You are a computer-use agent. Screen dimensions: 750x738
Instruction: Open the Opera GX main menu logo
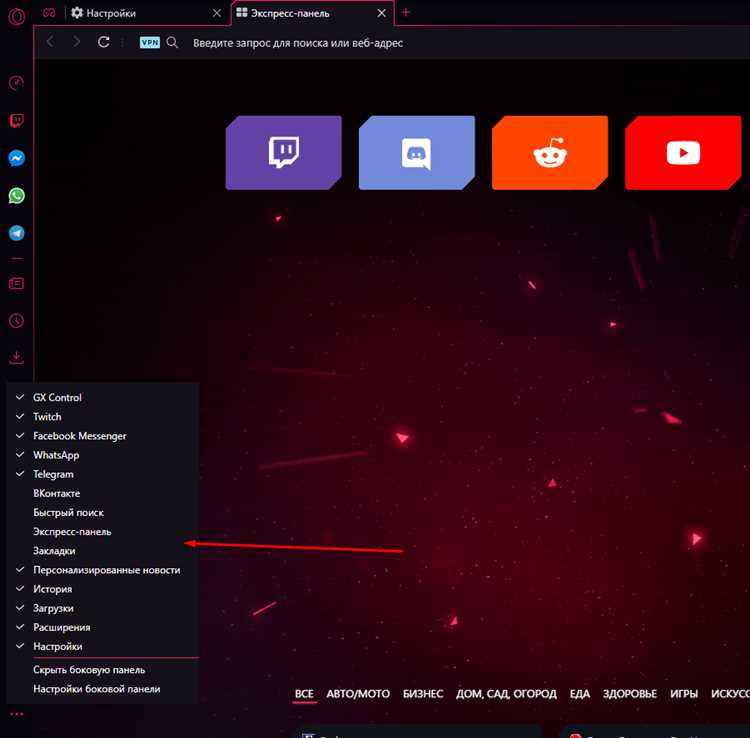tap(16, 16)
